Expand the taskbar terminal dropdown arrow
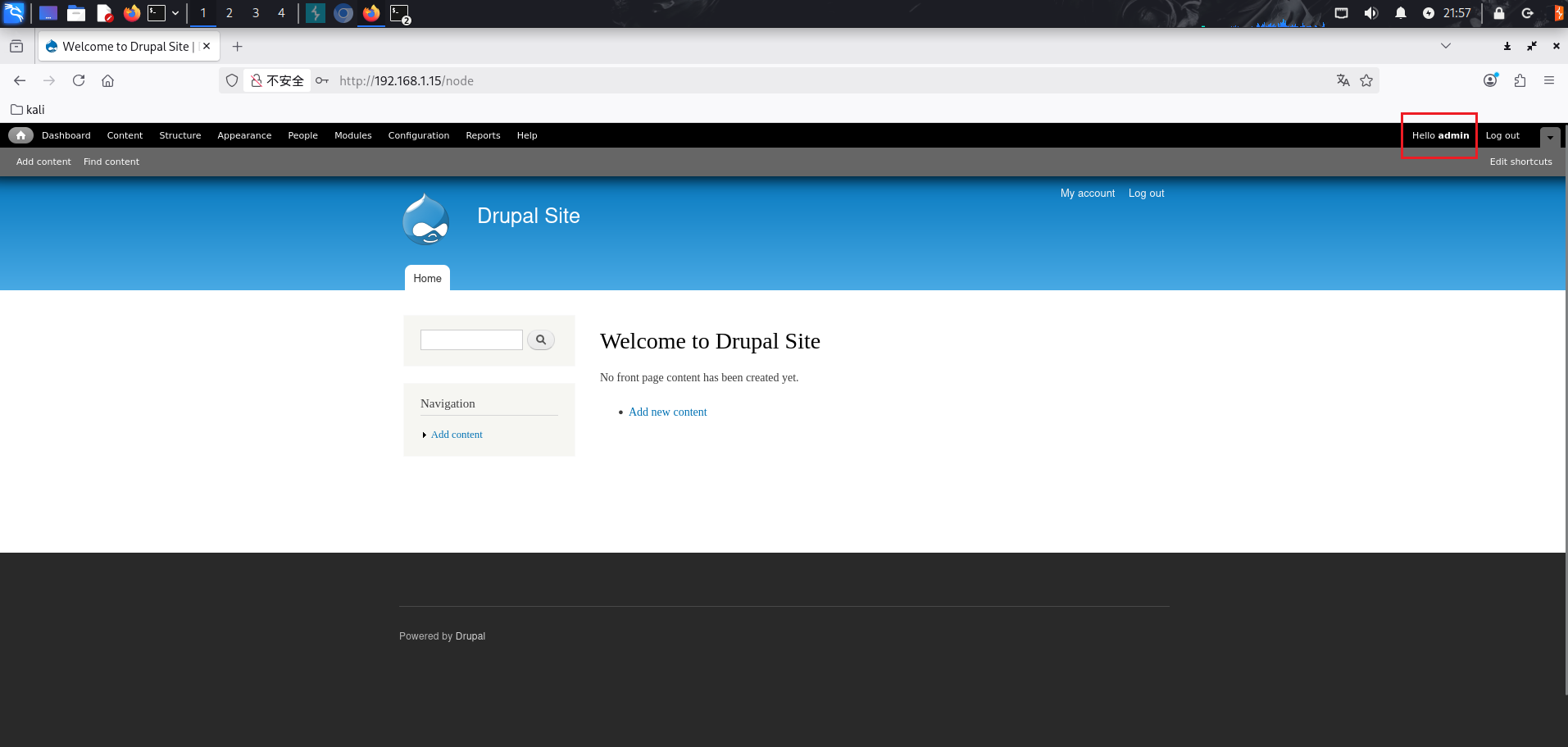This screenshot has height=747, width=1568. pos(175,13)
